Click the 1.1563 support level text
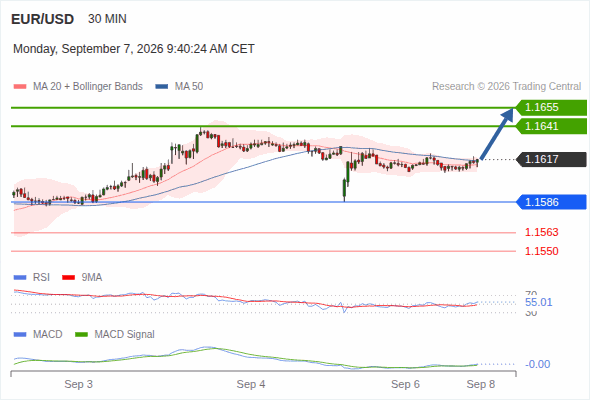 click(x=541, y=232)
